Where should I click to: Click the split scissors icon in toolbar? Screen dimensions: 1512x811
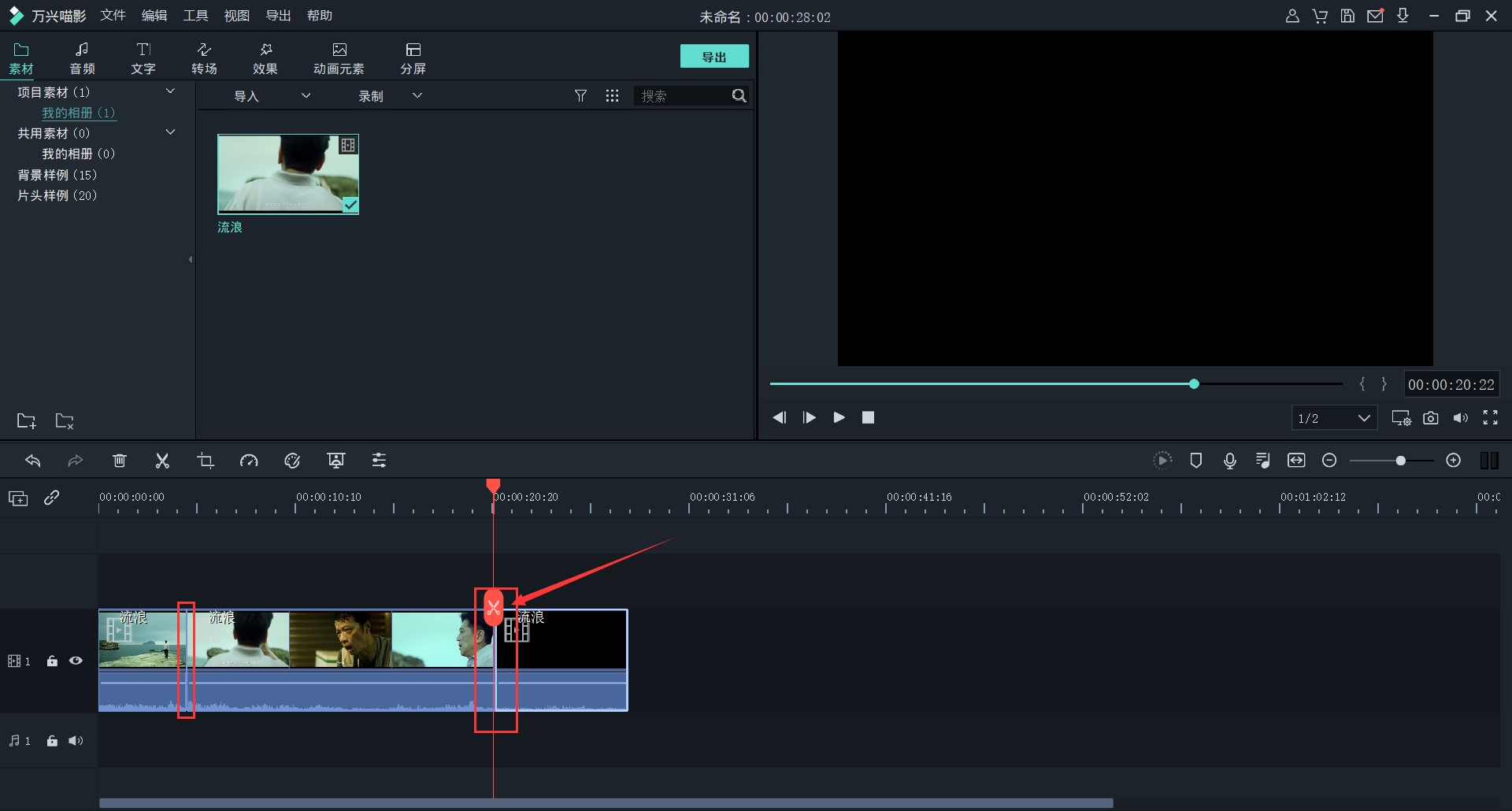coord(162,461)
